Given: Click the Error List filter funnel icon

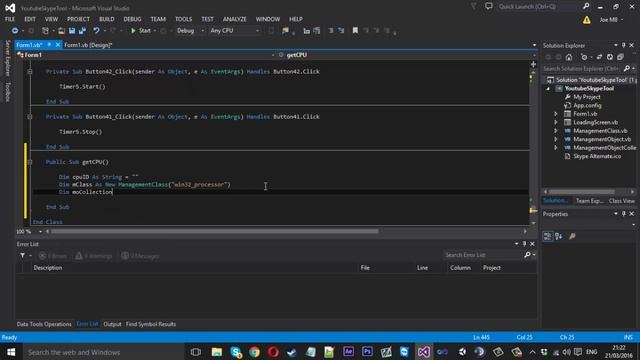Looking at the screenshot, I should click(22, 256).
